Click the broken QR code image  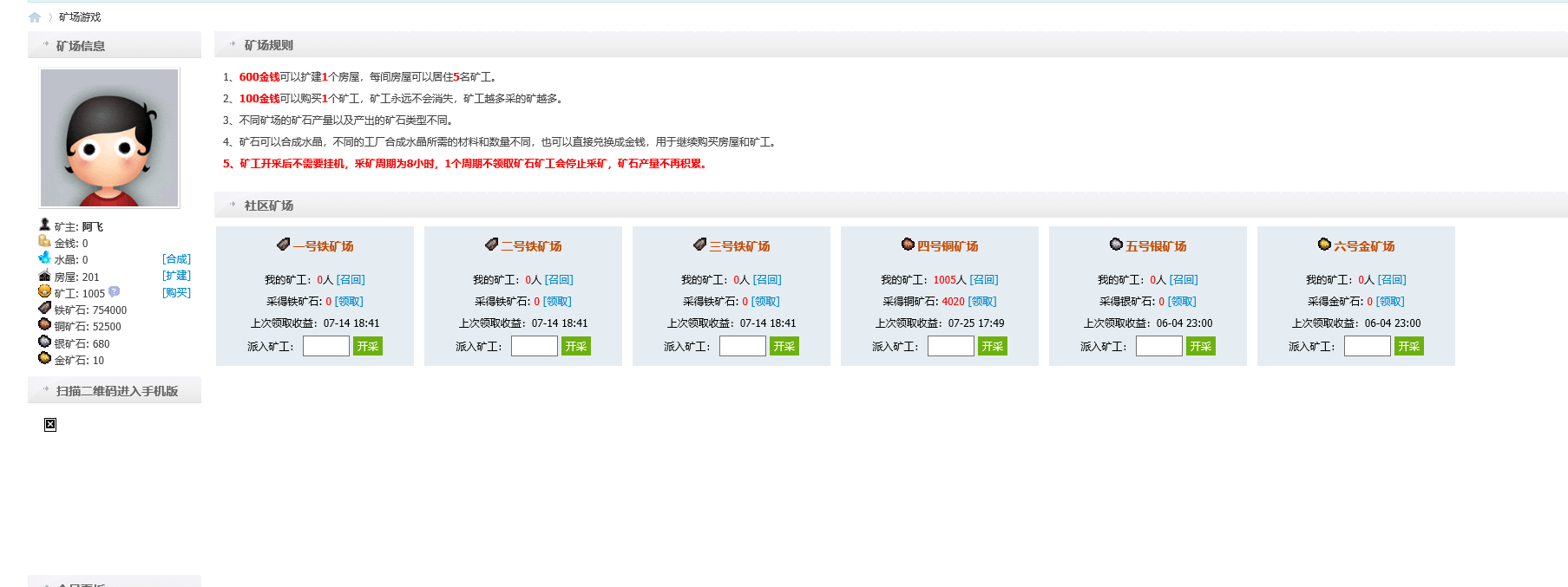coord(50,425)
